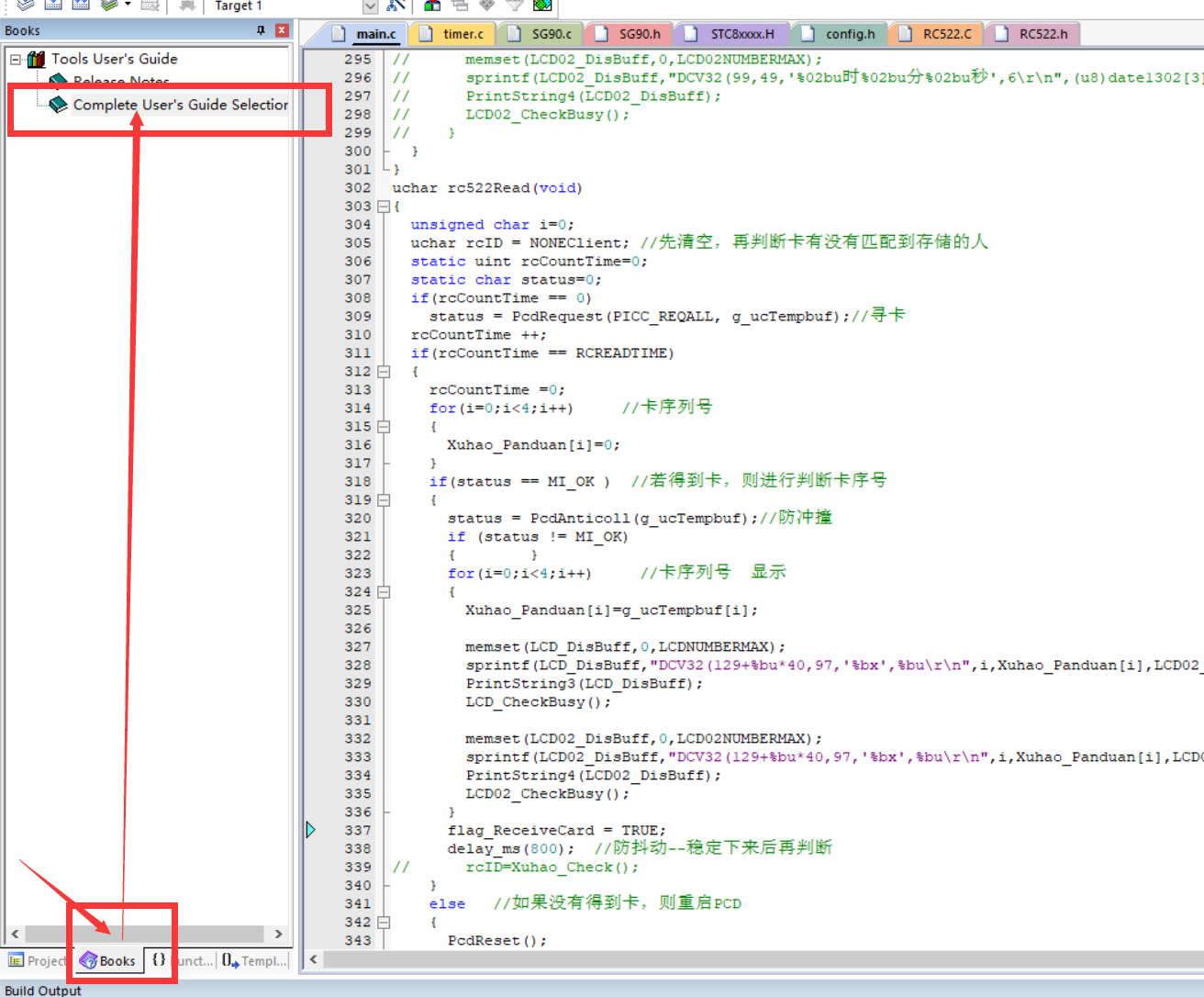Collapse the if block at line 319
Viewport: 1204px width, 997px height.
pos(384,500)
